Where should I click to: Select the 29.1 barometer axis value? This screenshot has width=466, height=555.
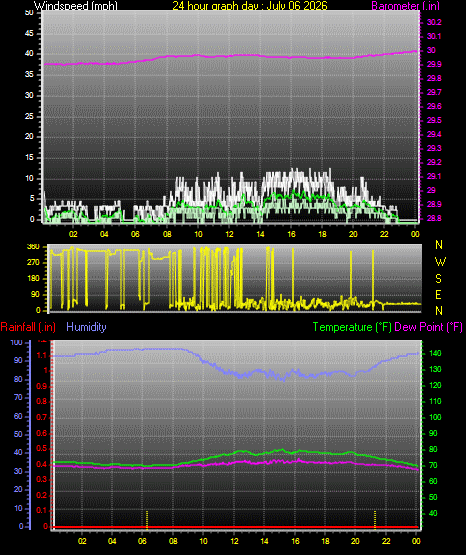point(434,176)
